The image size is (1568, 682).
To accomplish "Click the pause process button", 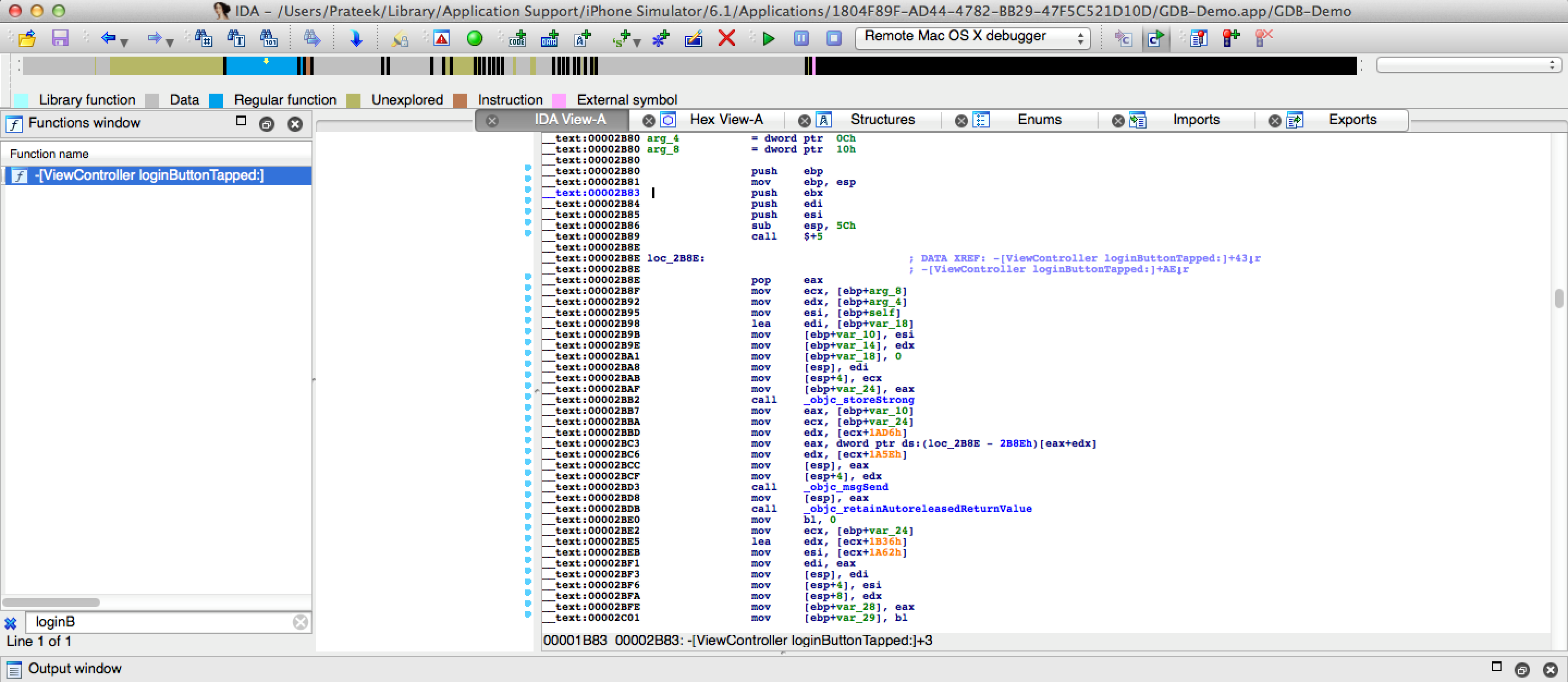I will pos(801,39).
